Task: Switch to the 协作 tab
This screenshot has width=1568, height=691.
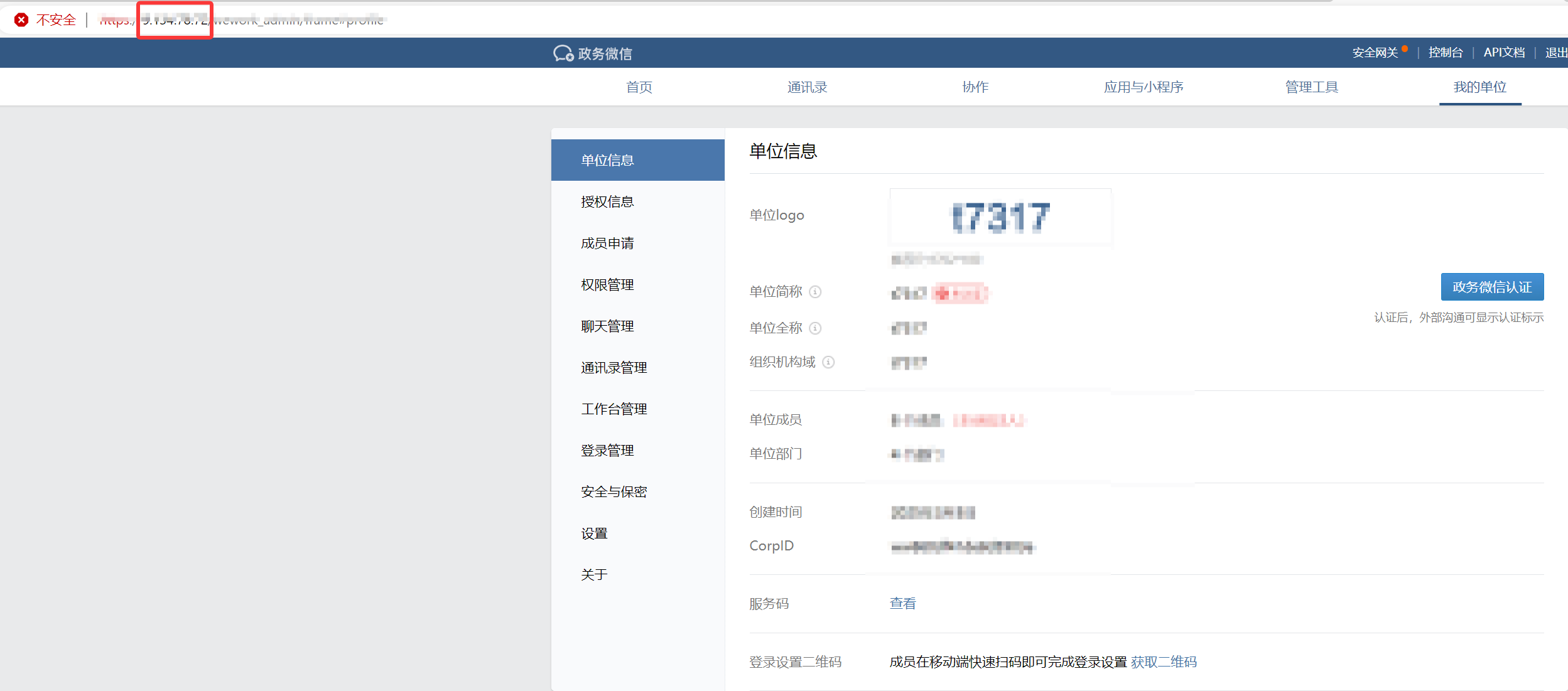Action: pos(975,87)
